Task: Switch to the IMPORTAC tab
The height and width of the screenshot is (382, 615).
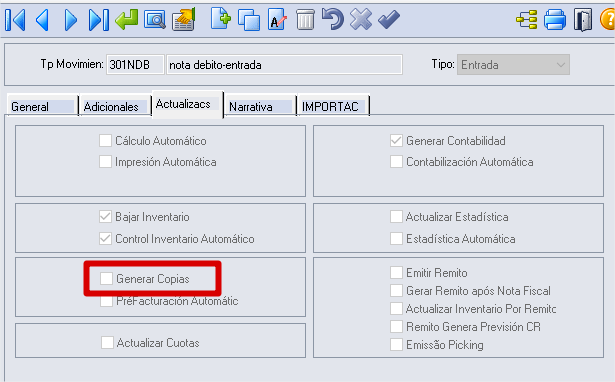Action: (x=333, y=106)
